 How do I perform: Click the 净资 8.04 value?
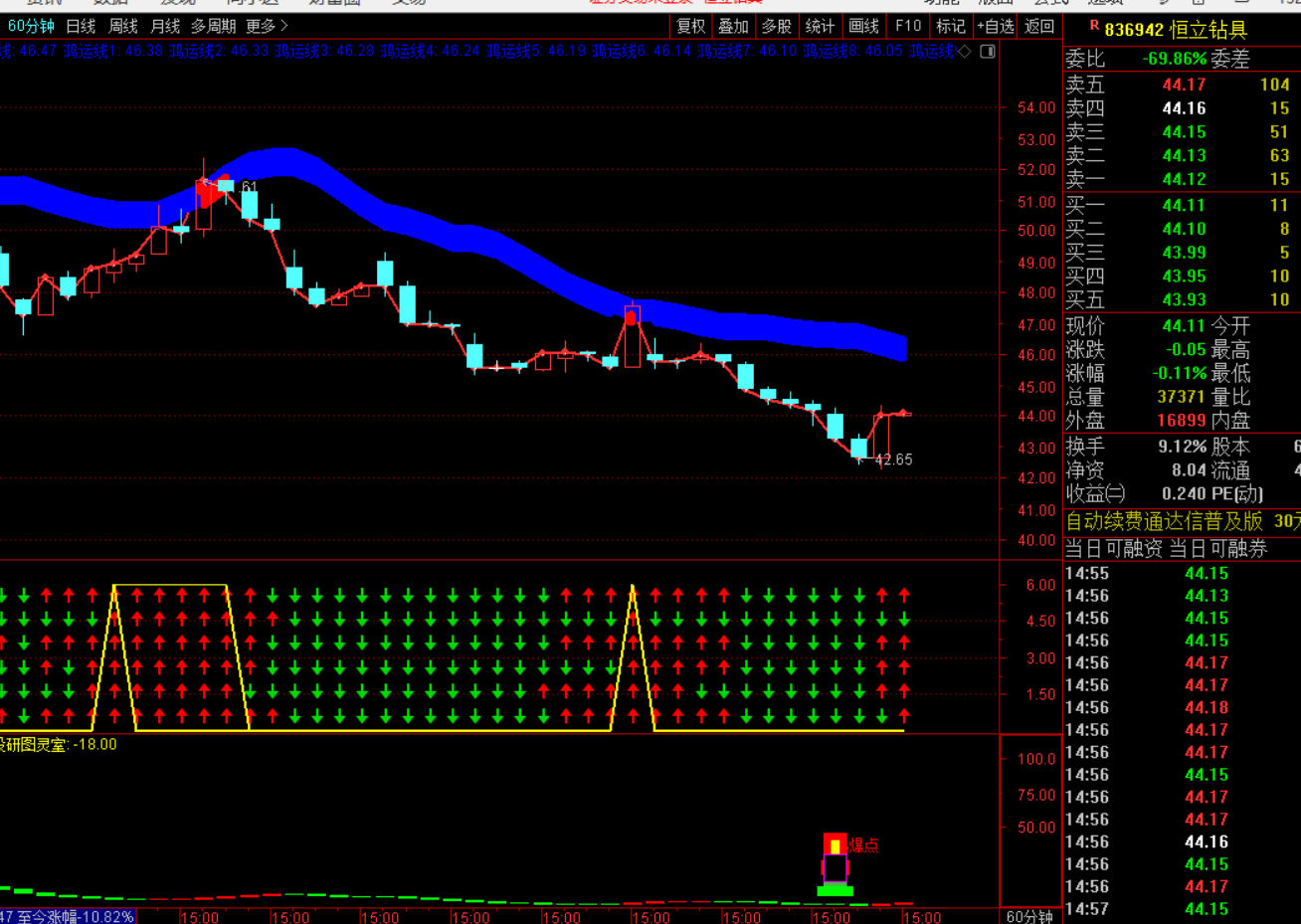(1189, 470)
